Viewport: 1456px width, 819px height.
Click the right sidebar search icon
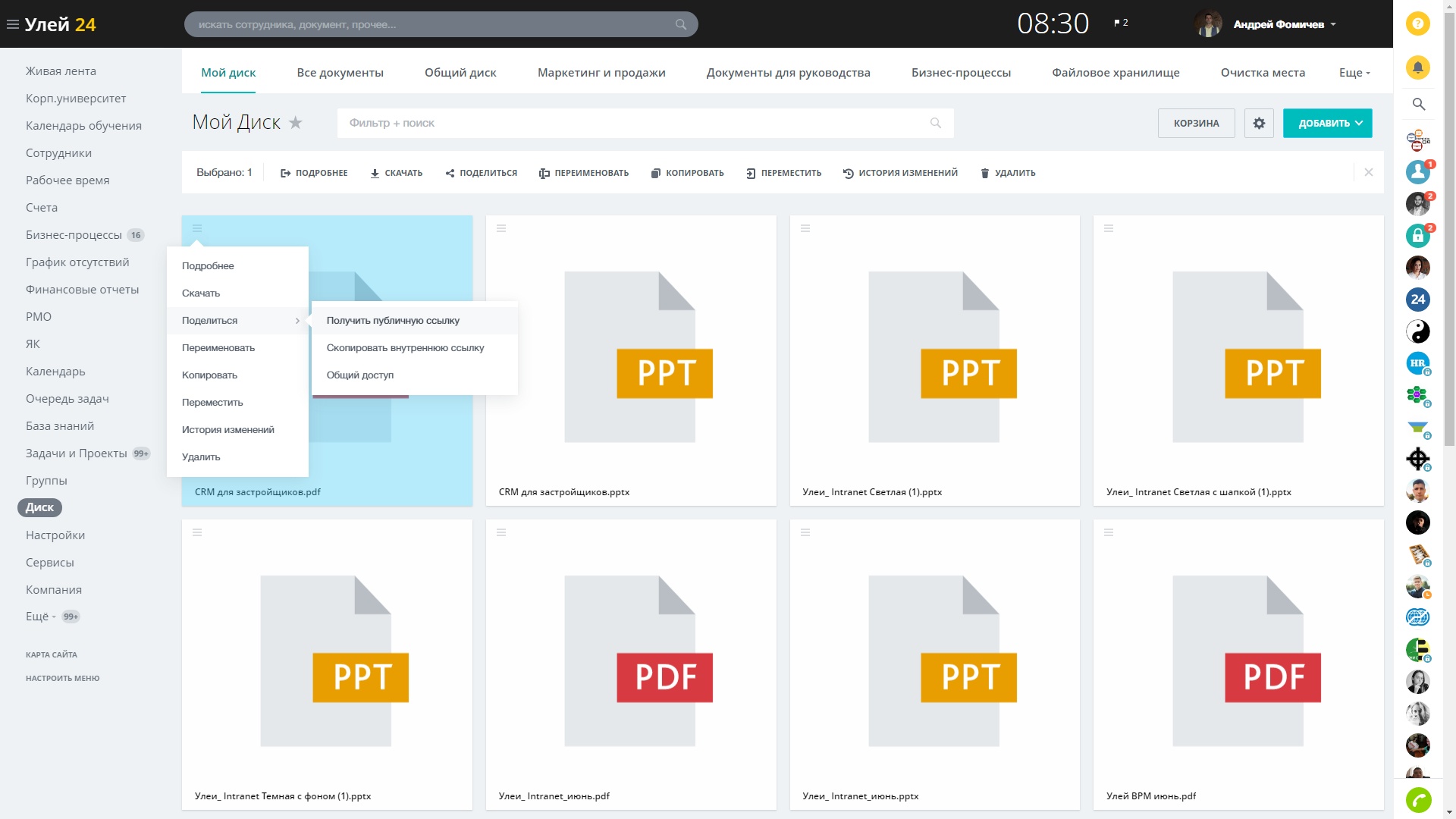click(1418, 104)
